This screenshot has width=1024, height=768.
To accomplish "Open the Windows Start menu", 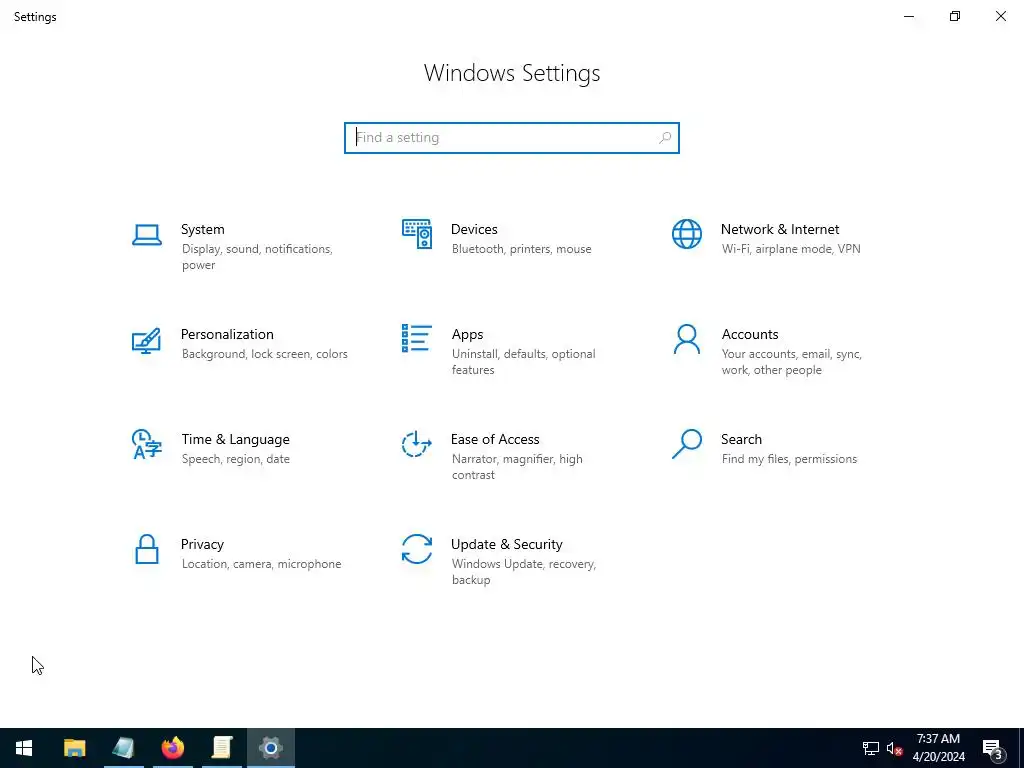I will coord(24,748).
